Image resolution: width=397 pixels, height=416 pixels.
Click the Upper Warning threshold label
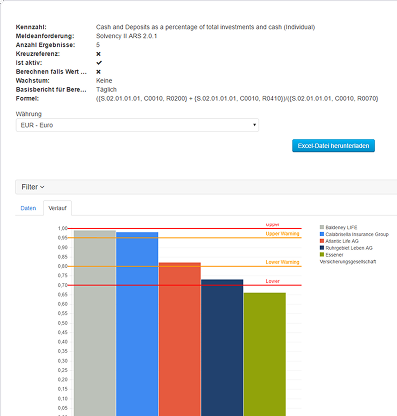point(282,234)
